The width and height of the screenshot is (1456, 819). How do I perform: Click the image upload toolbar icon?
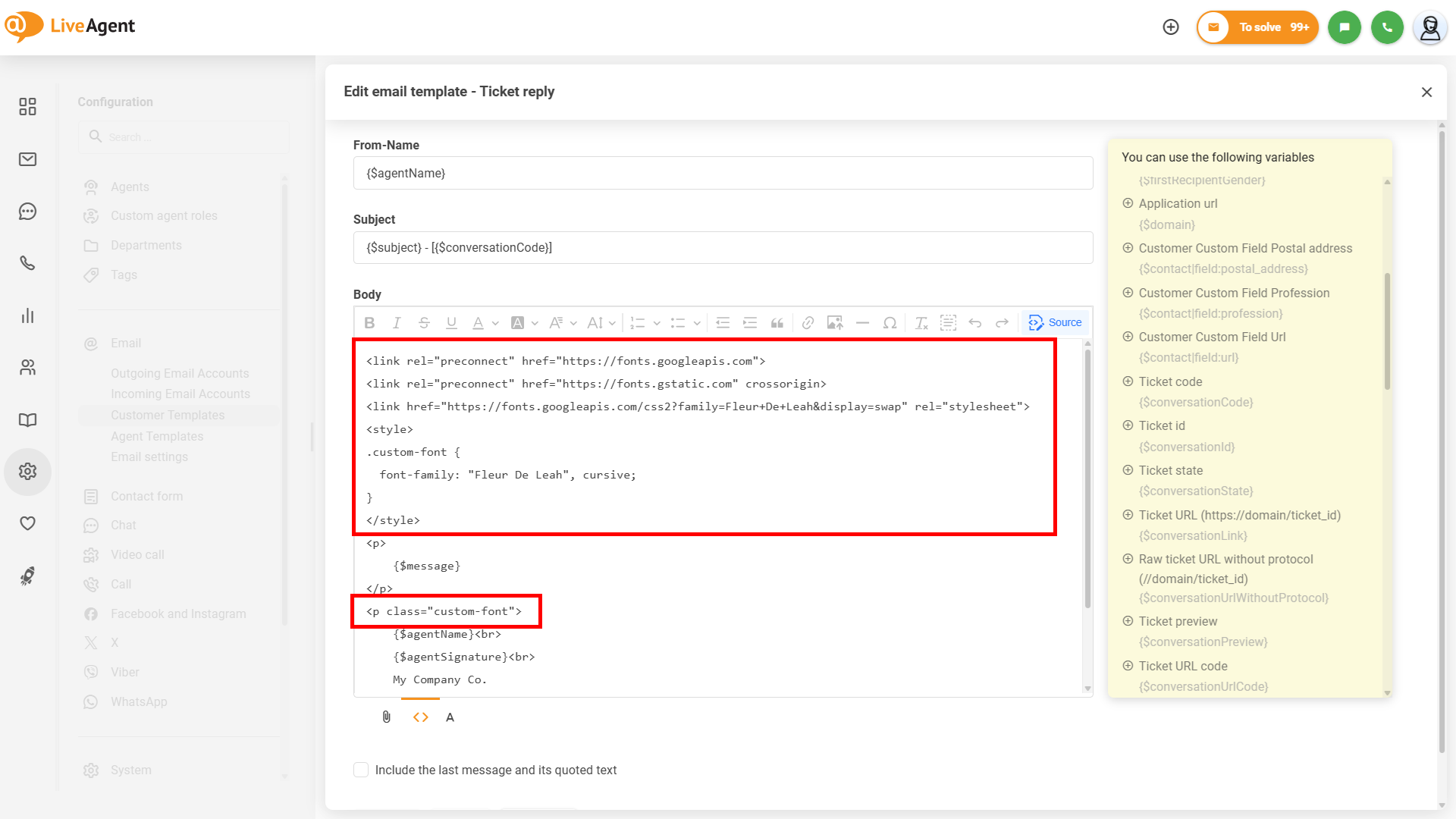click(x=835, y=323)
